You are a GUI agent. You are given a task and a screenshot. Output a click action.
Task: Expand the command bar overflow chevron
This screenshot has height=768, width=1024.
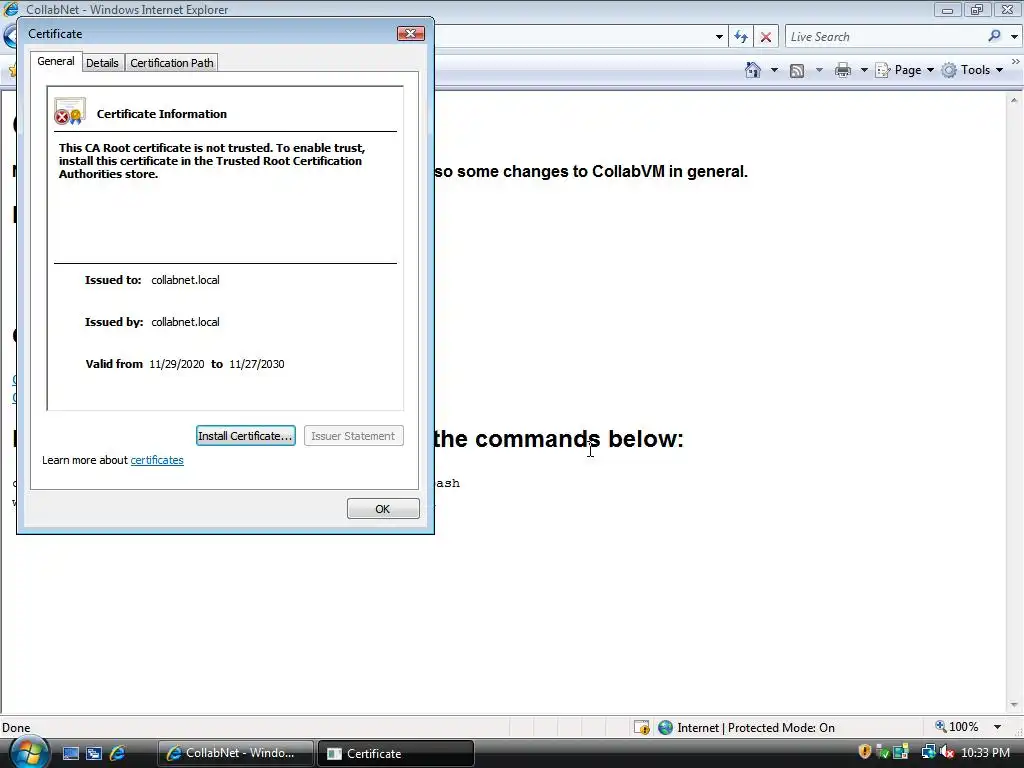point(1016,61)
